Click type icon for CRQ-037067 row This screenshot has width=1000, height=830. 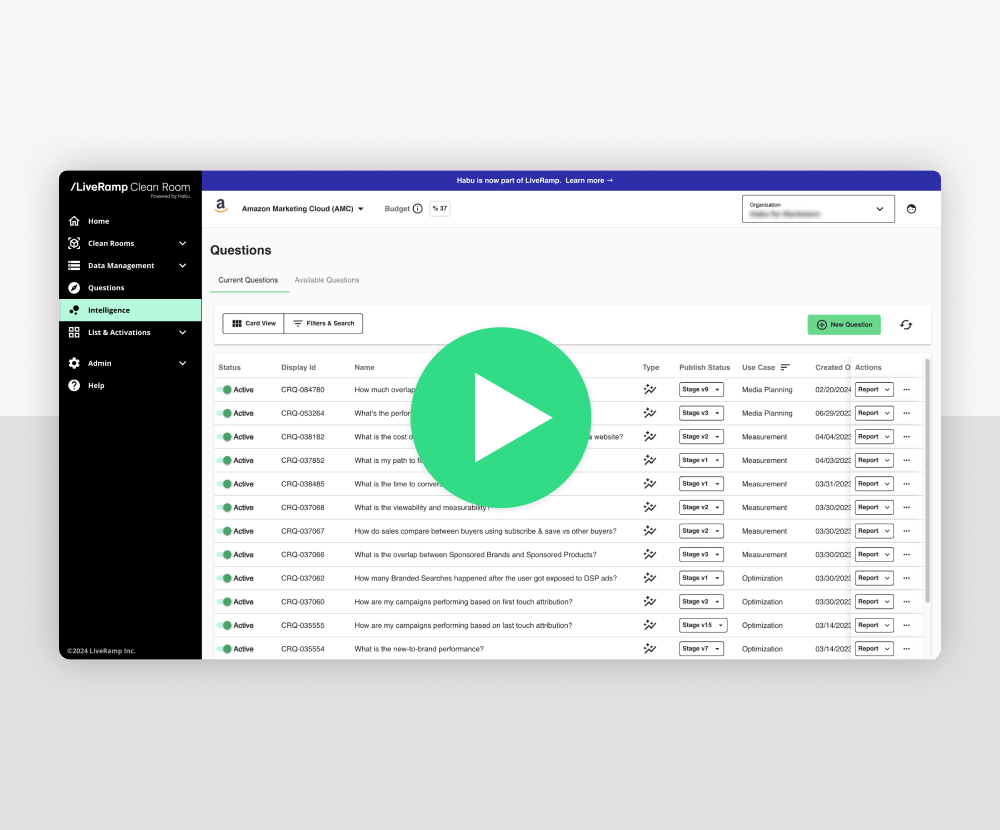pos(650,531)
